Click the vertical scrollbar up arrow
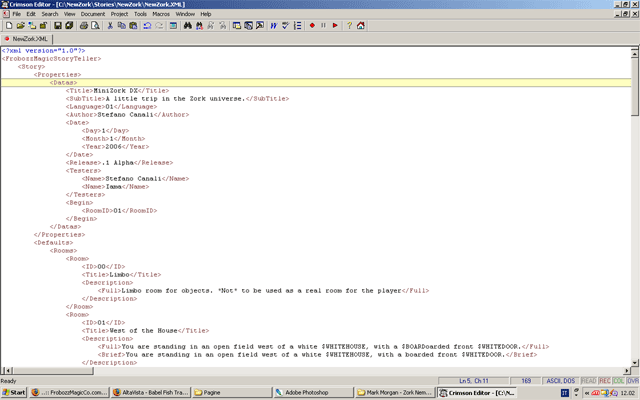The height and width of the screenshot is (400, 640). click(635, 53)
